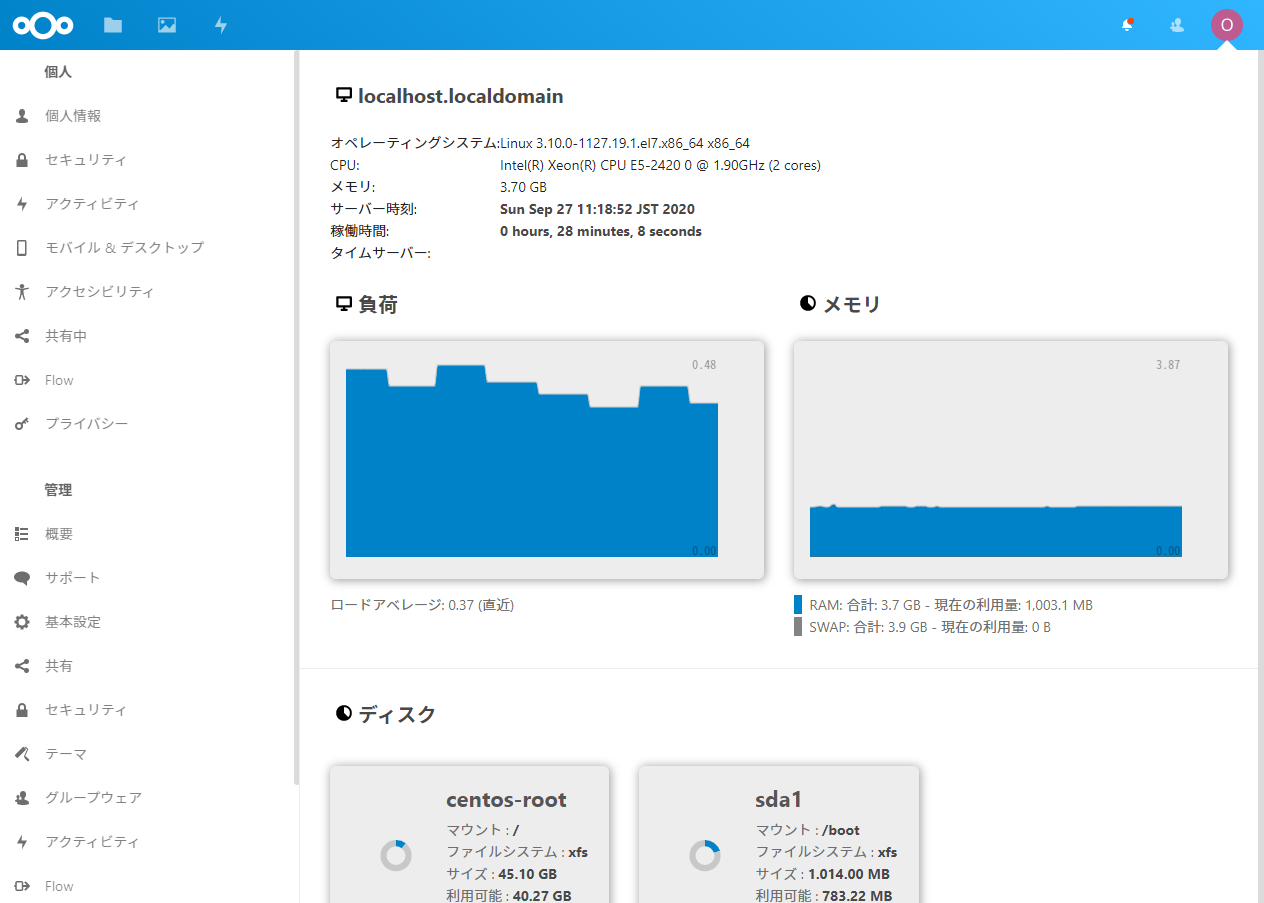The height and width of the screenshot is (903, 1264).
Task: Click the RAM blue legend color marker
Action: point(798,605)
